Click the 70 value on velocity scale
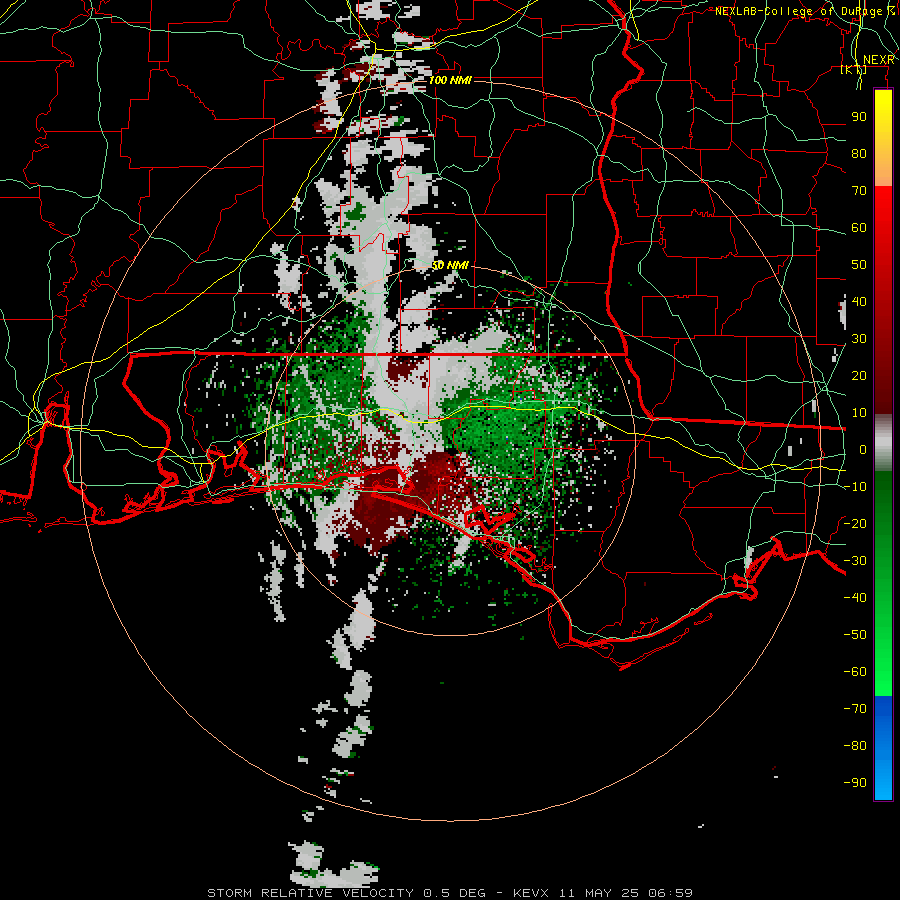The width and height of the screenshot is (900, 900). click(859, 191)
